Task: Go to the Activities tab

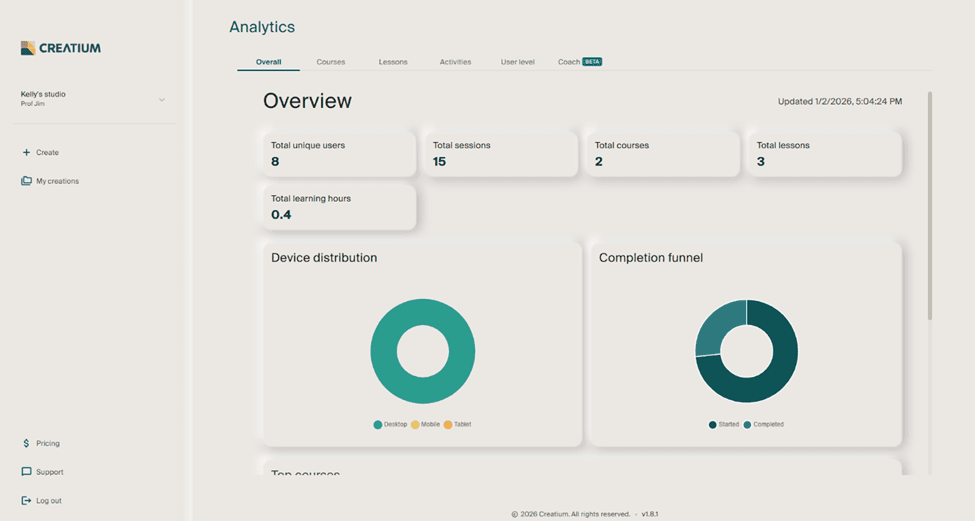Action: (x=455, y=62)
